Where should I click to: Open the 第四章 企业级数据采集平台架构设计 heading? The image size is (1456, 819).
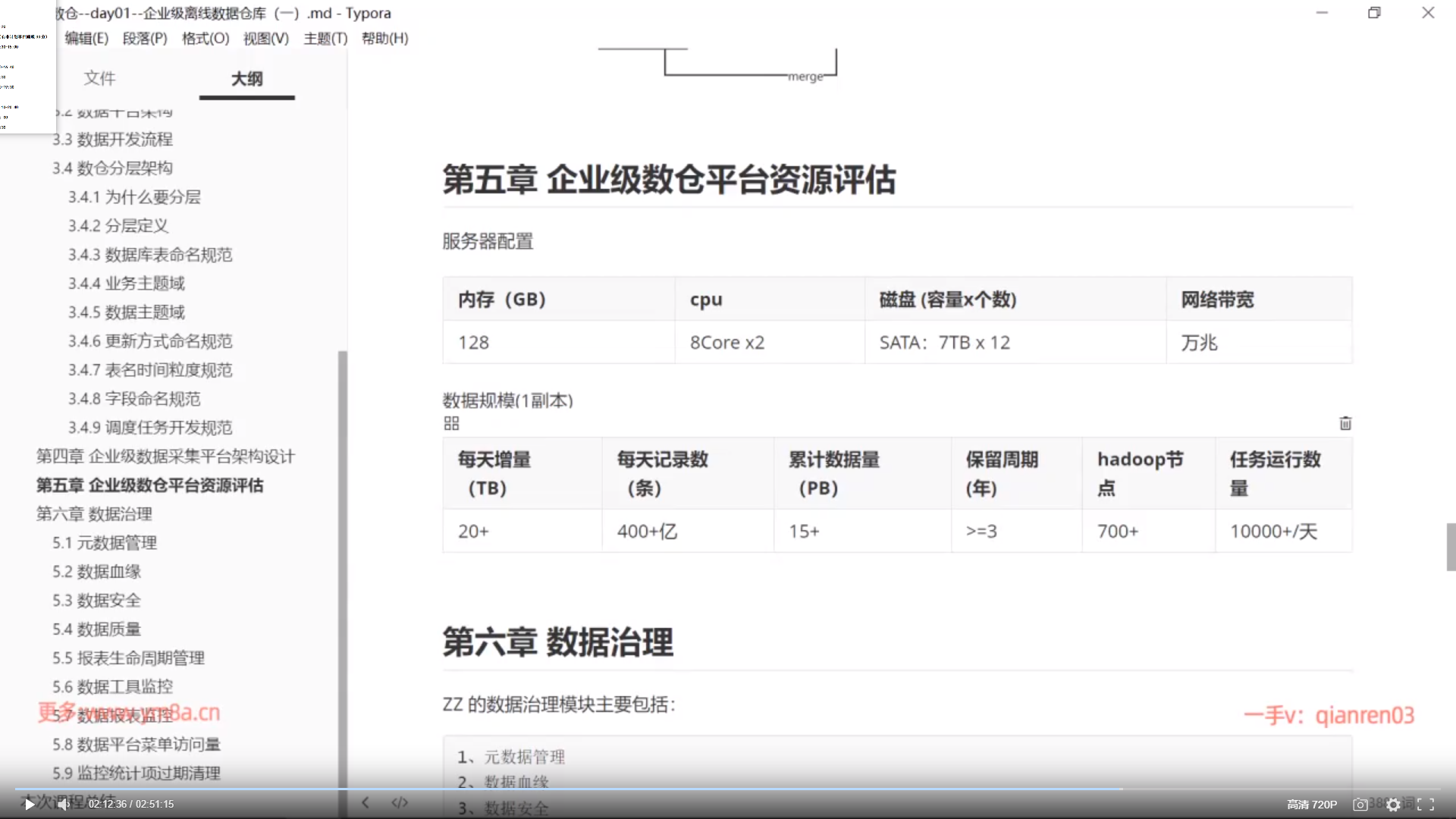[x=165, y=457]
